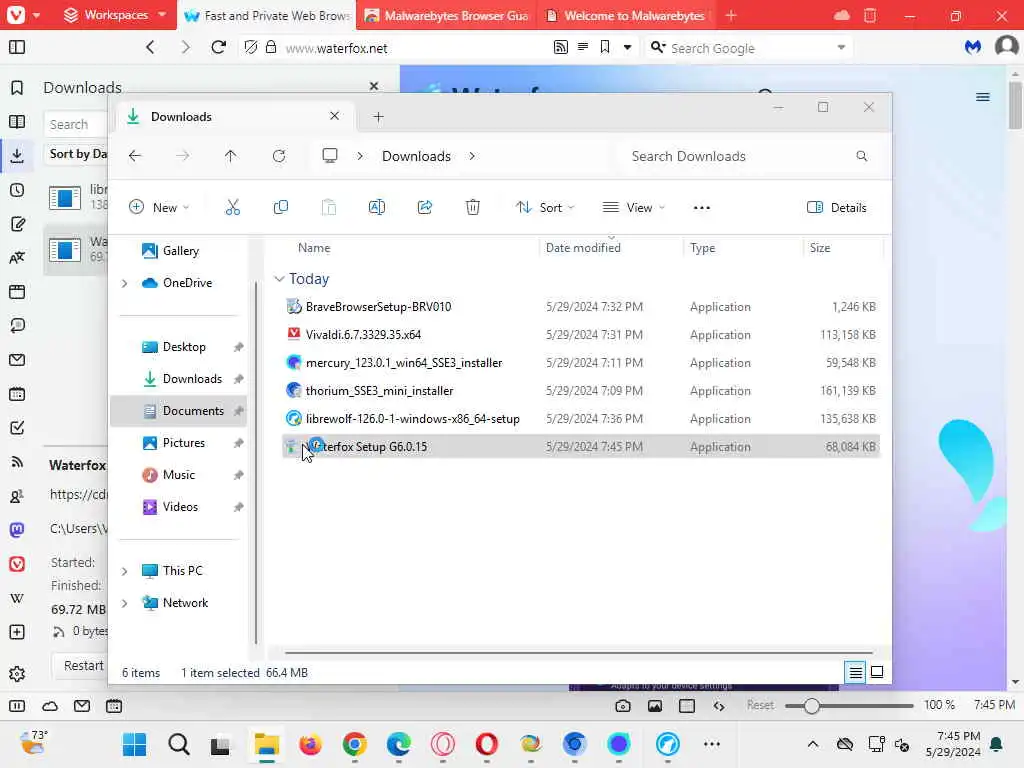The width and height of the screenshot is (1024, 768).
Task: Click Explorer Refresh button
Action: click(279, 156)
